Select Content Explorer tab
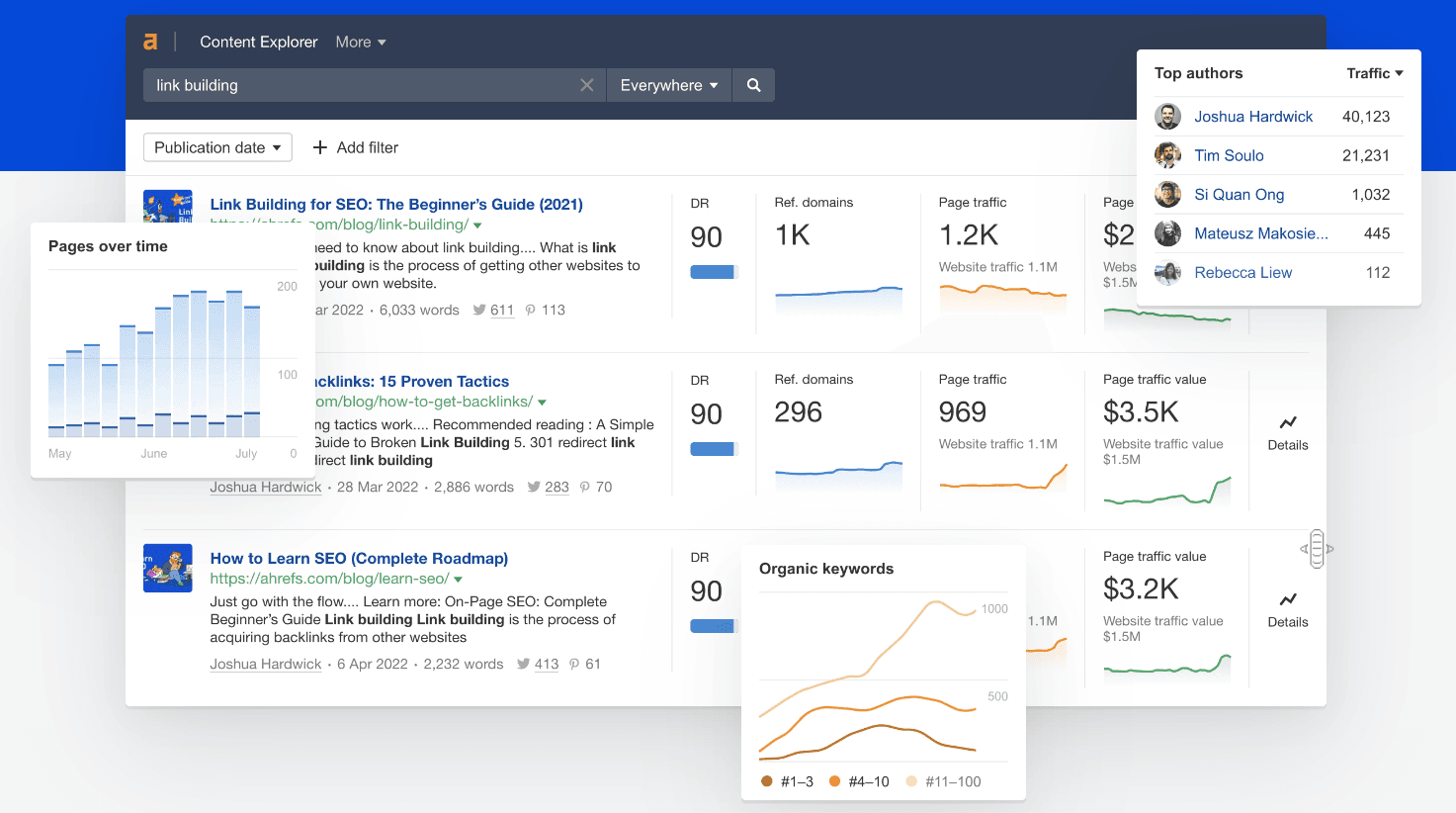Screen dimensions: 1456x813 259,42
